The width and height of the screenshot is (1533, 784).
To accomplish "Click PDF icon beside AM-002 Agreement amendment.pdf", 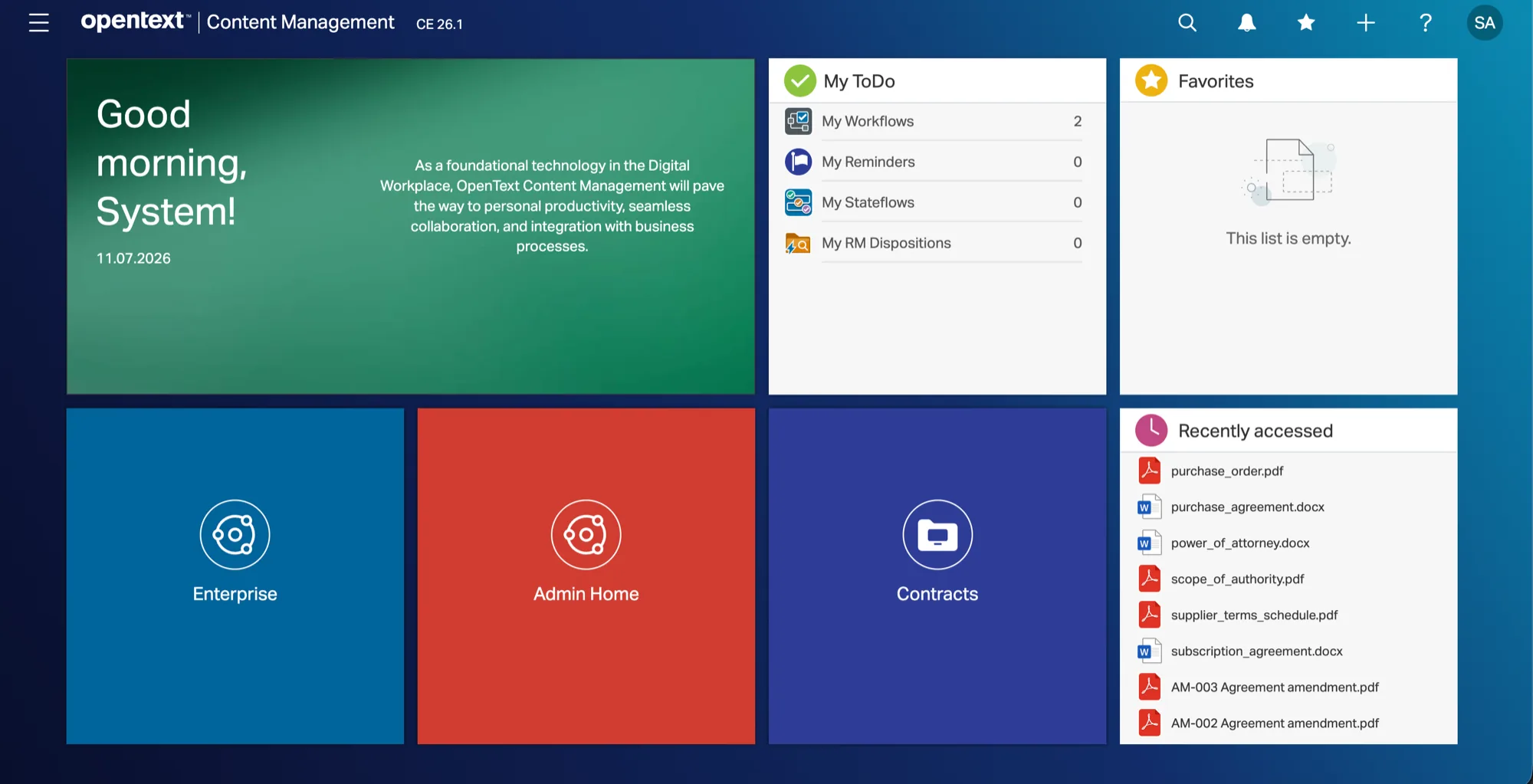I will click(1150, 723).
